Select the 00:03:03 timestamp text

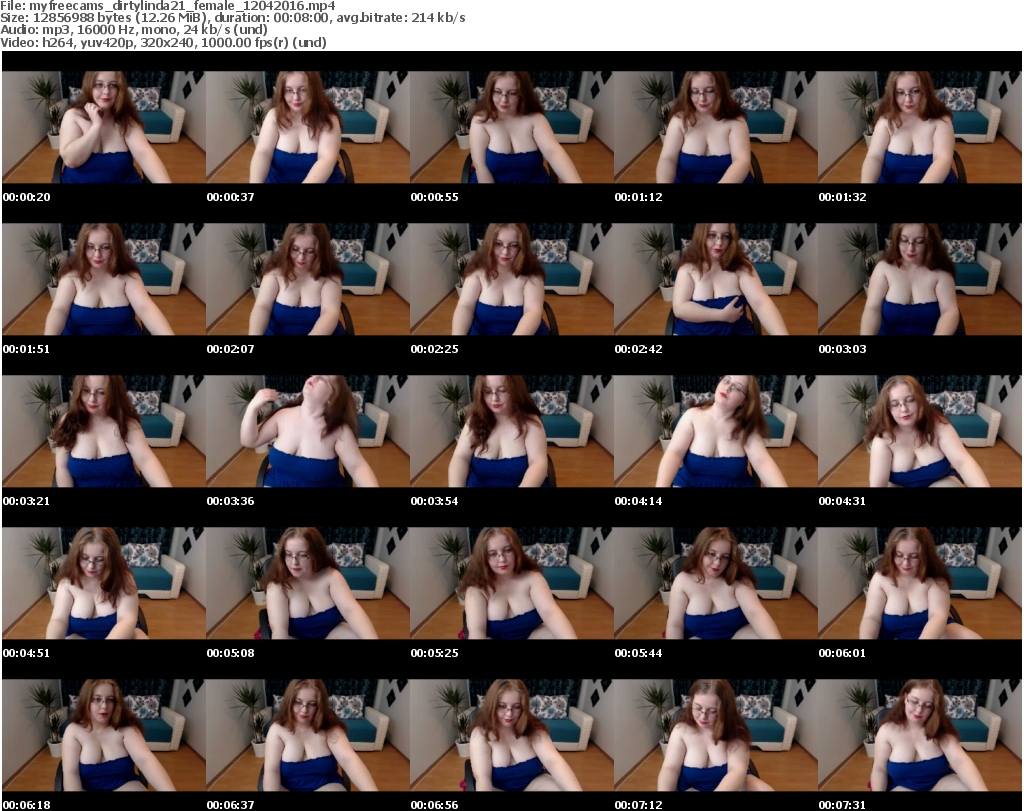click(842, 349)
